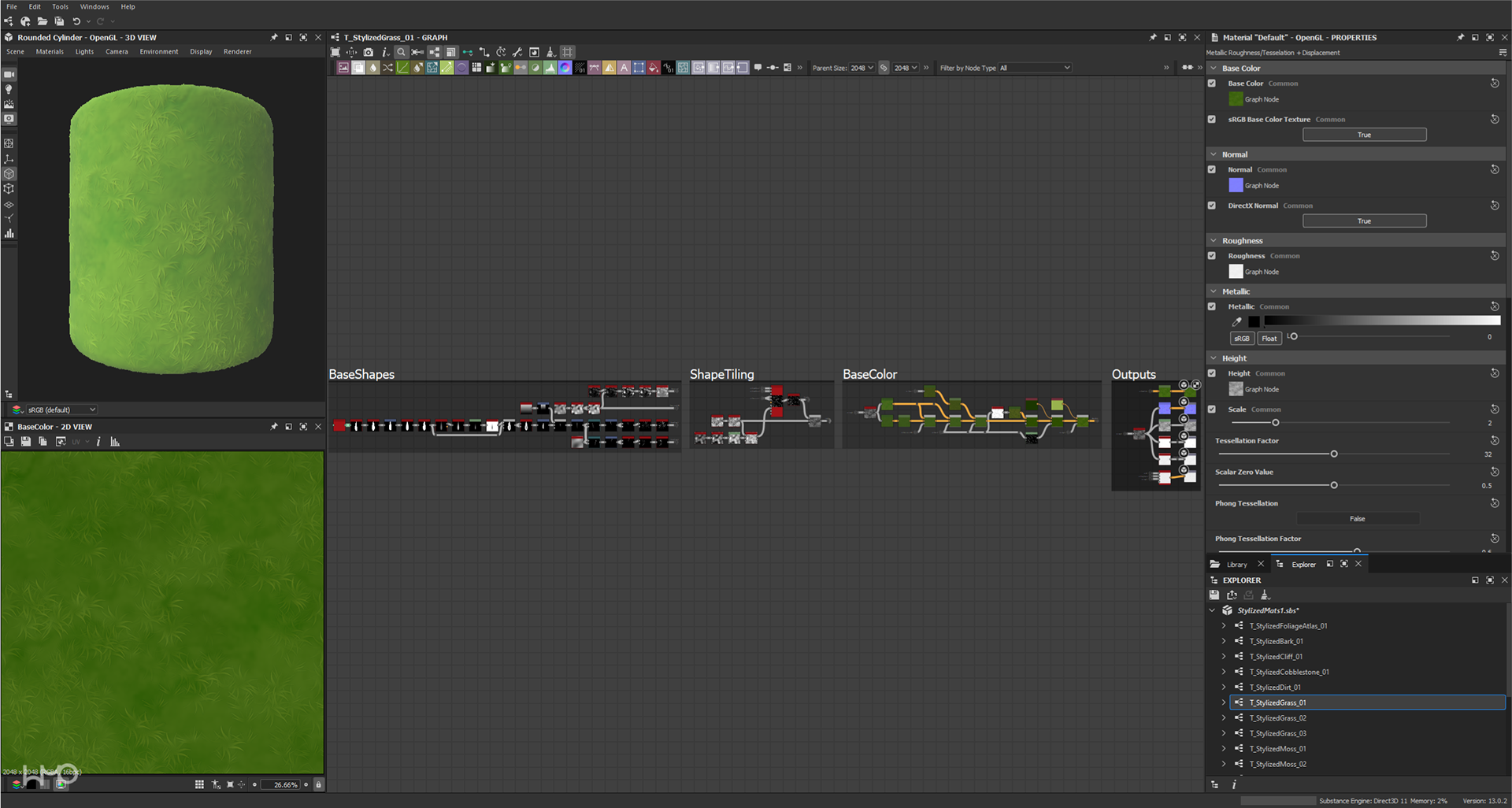Click the light bulb icon in 3D view sidebar
This screenshot has width=1512, height=808.
[x=9, y=89]
